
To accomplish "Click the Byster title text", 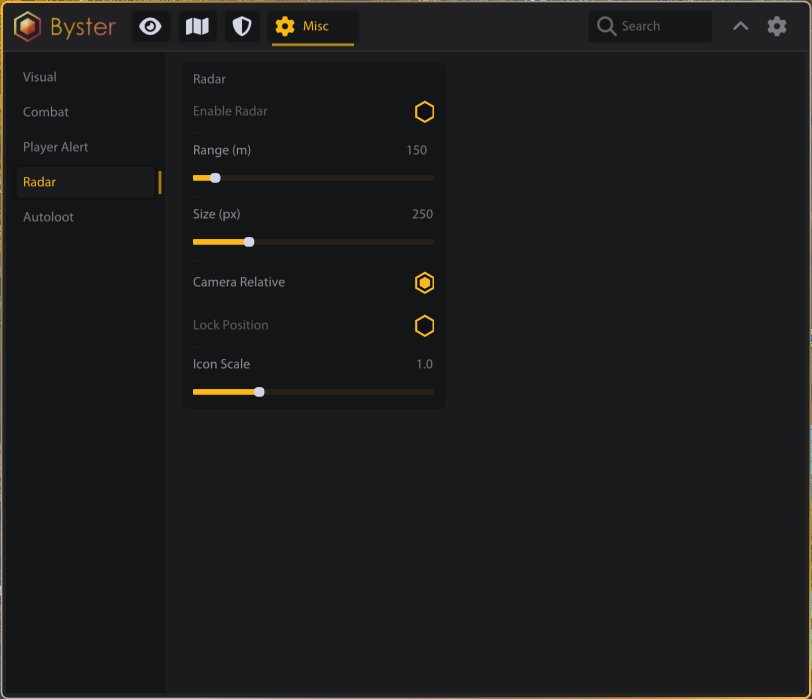I will click(x=83, y=27).
